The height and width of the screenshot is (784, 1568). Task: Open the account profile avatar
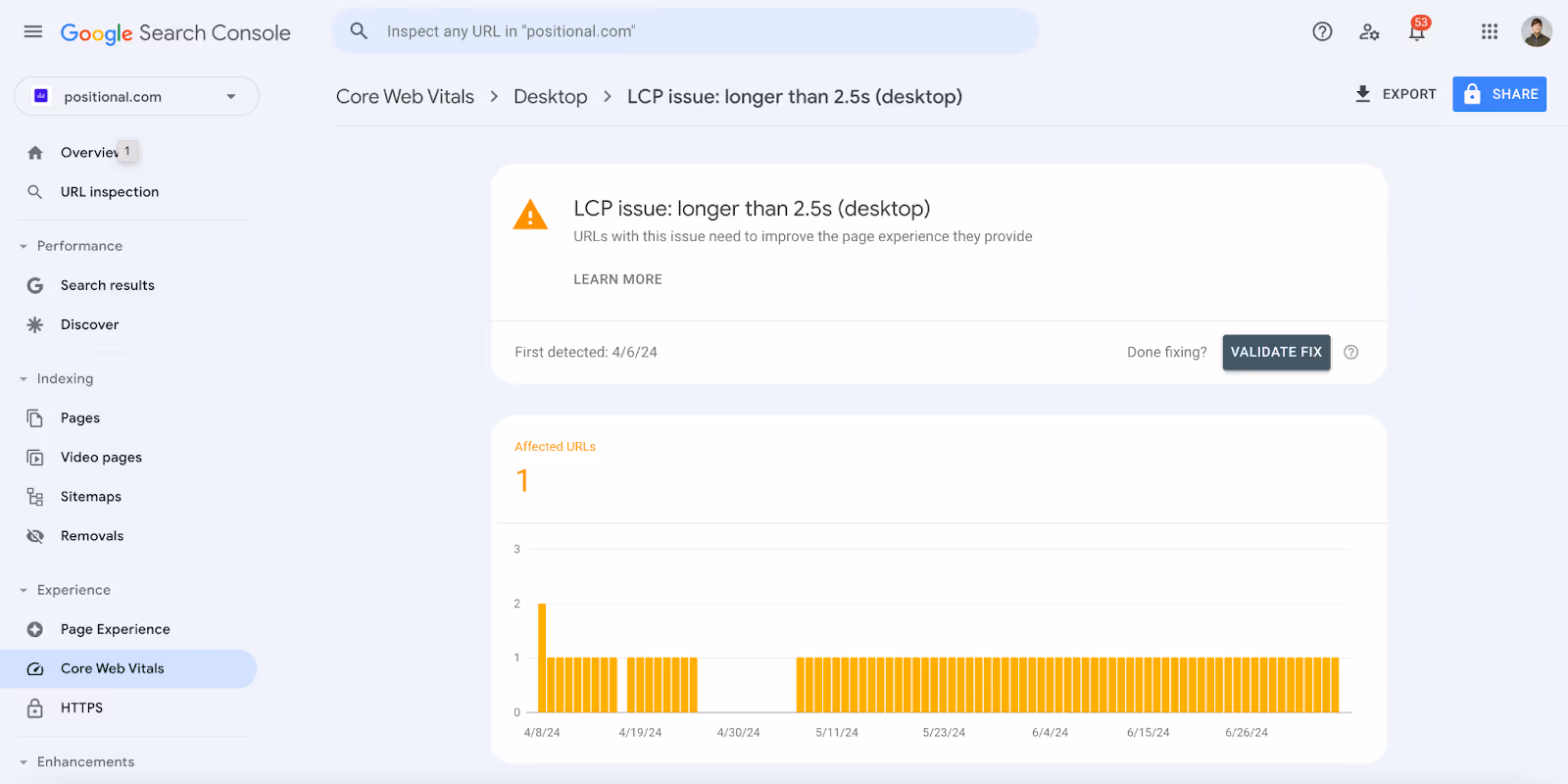(x=1537, y=31)
